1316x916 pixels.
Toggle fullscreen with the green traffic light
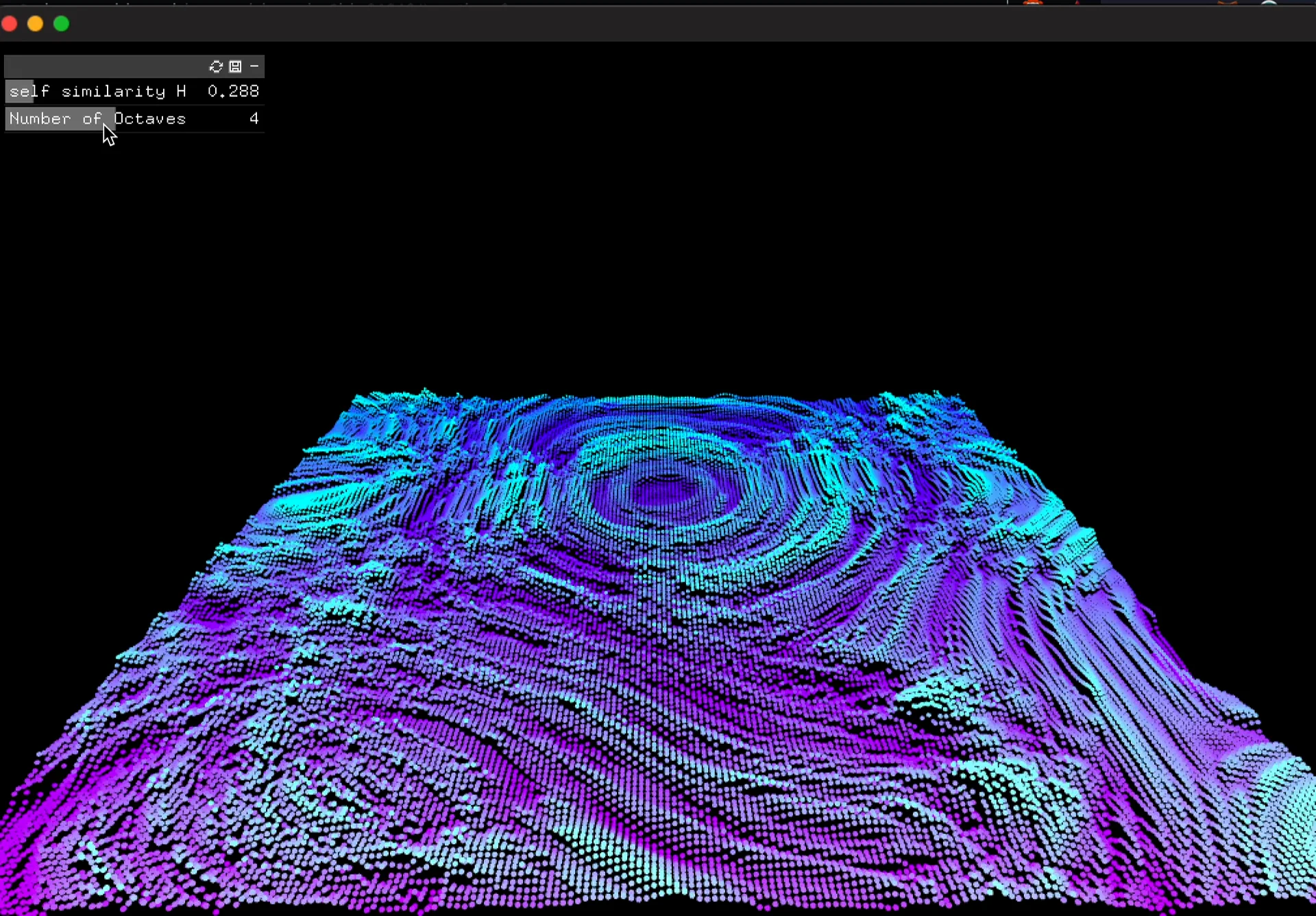(61, 24)
